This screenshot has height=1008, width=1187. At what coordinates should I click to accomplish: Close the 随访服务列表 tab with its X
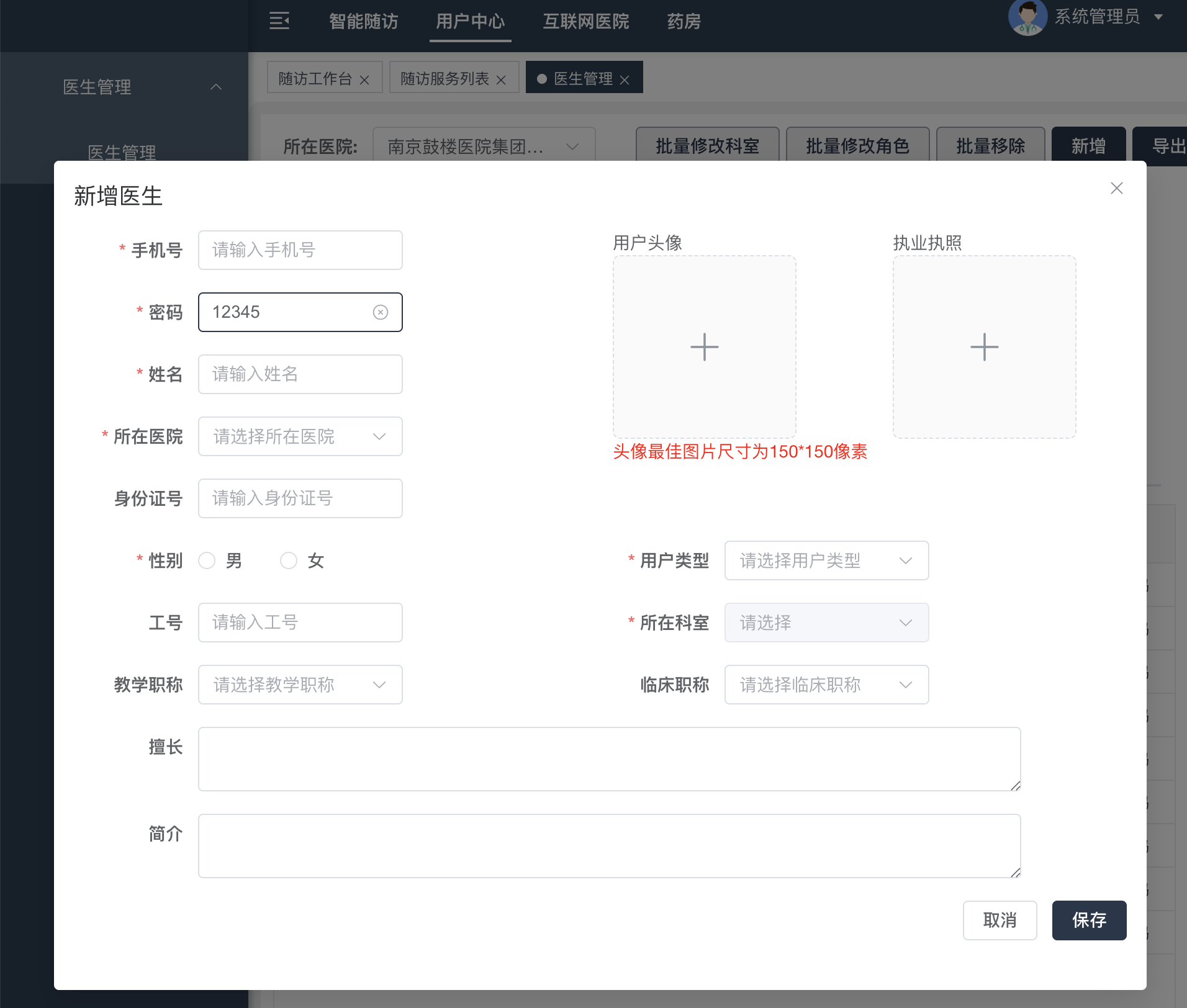pyautogui.click(x=501, y=80)
